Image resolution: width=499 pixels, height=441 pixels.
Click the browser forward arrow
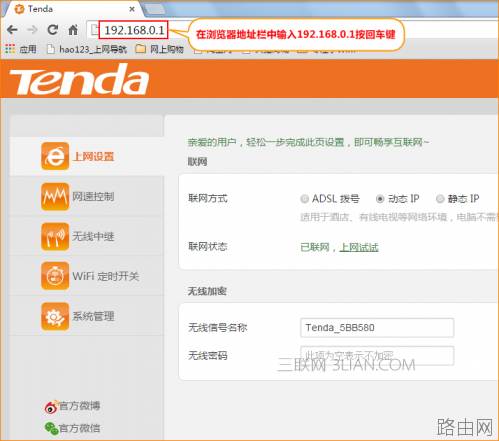click(32, 30)
